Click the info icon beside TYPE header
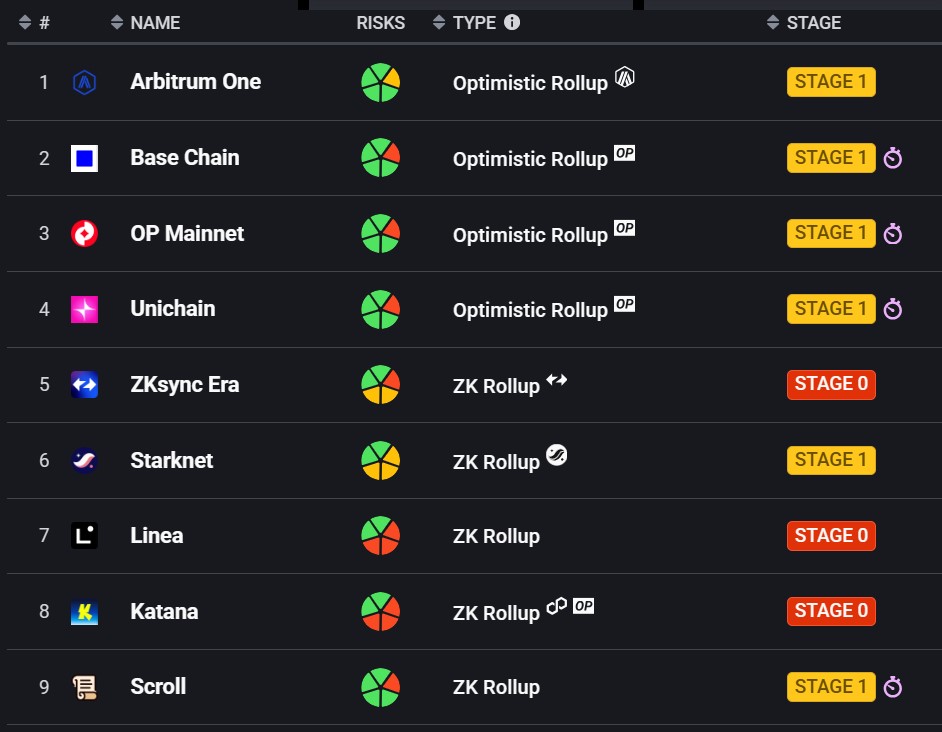 tap(512, 22)
